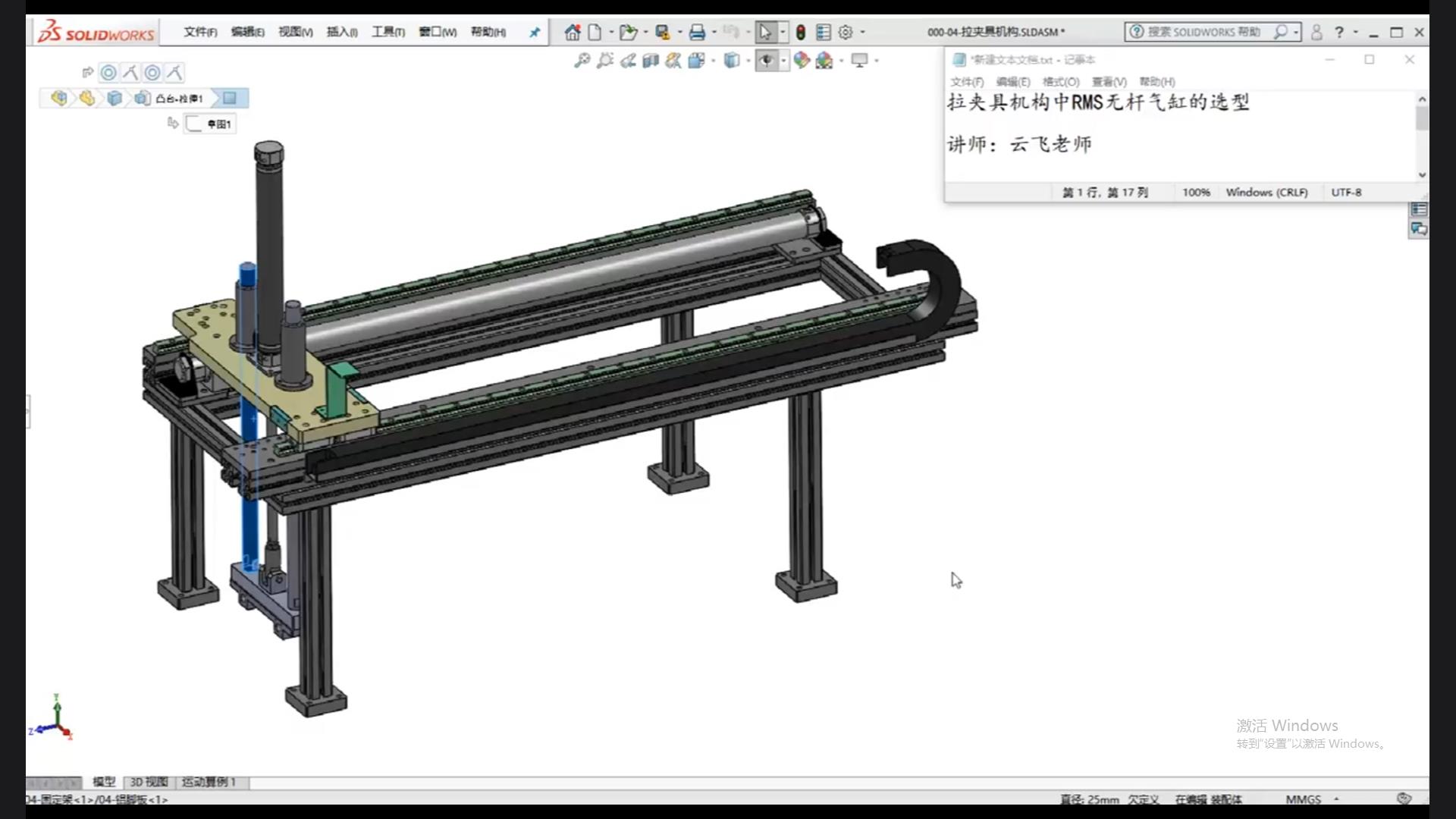This screenshot has height=819, width=1456.
Task: Open the SolidWorks 视图(V) menu
Action: (296, 32)
